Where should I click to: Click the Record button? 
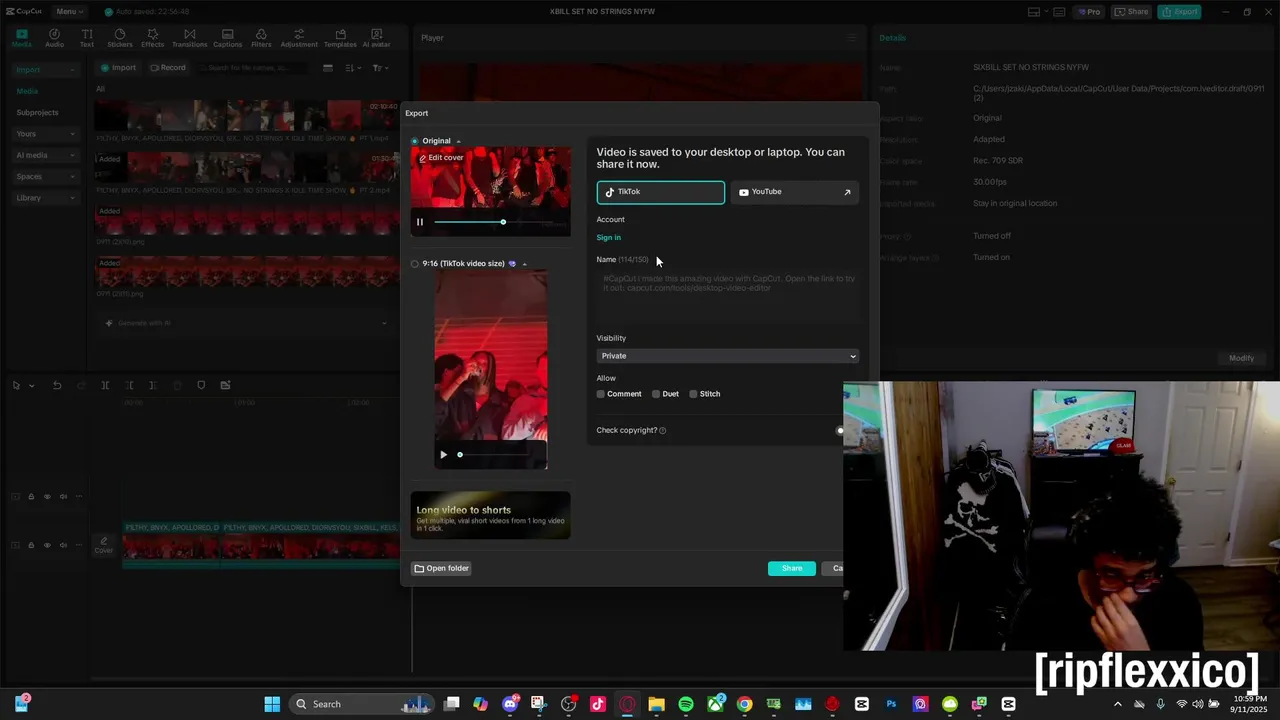coord(167,68)
